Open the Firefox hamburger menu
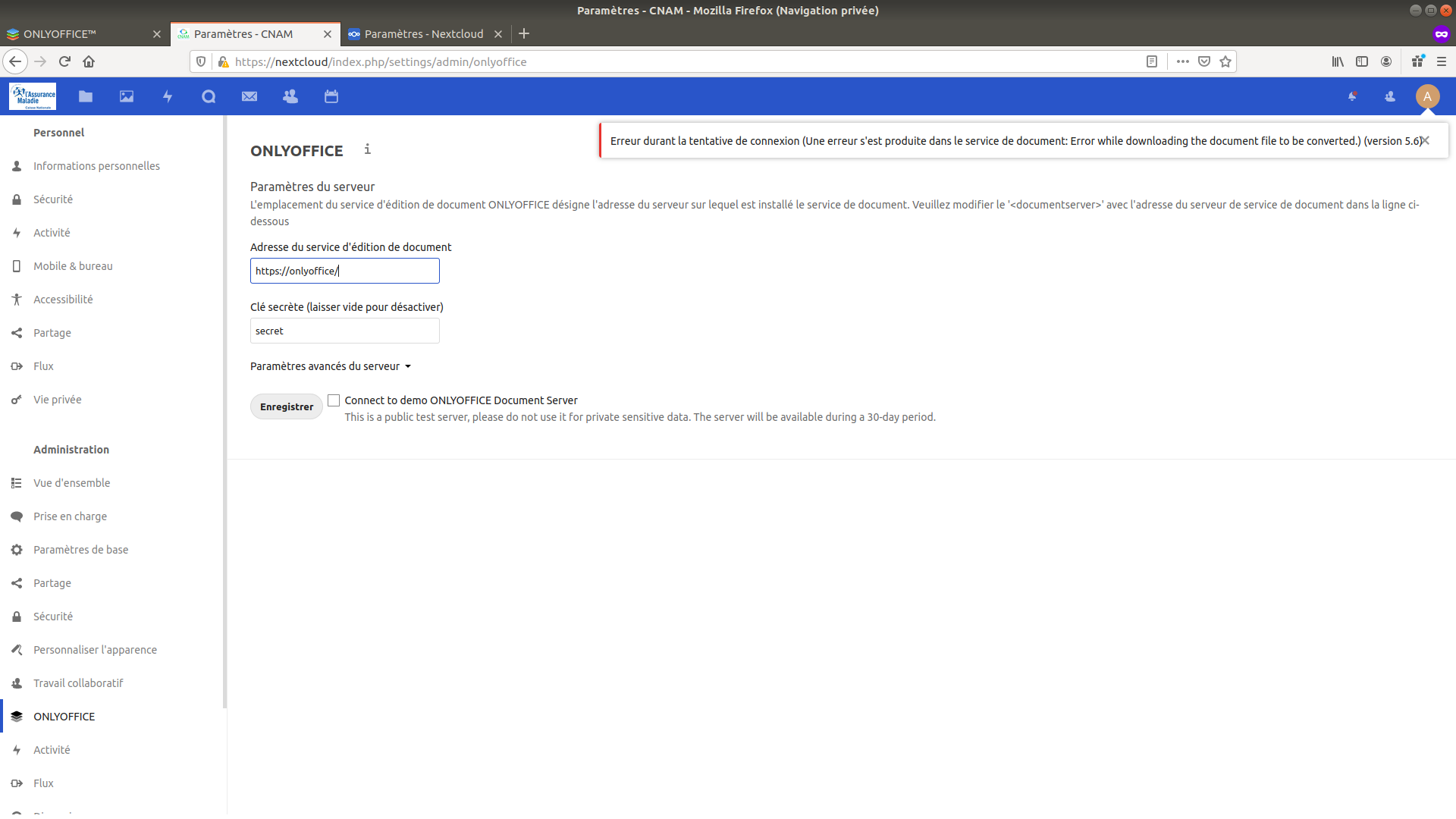Screen dimensions: 1456x819 [x=1443, y=61]
